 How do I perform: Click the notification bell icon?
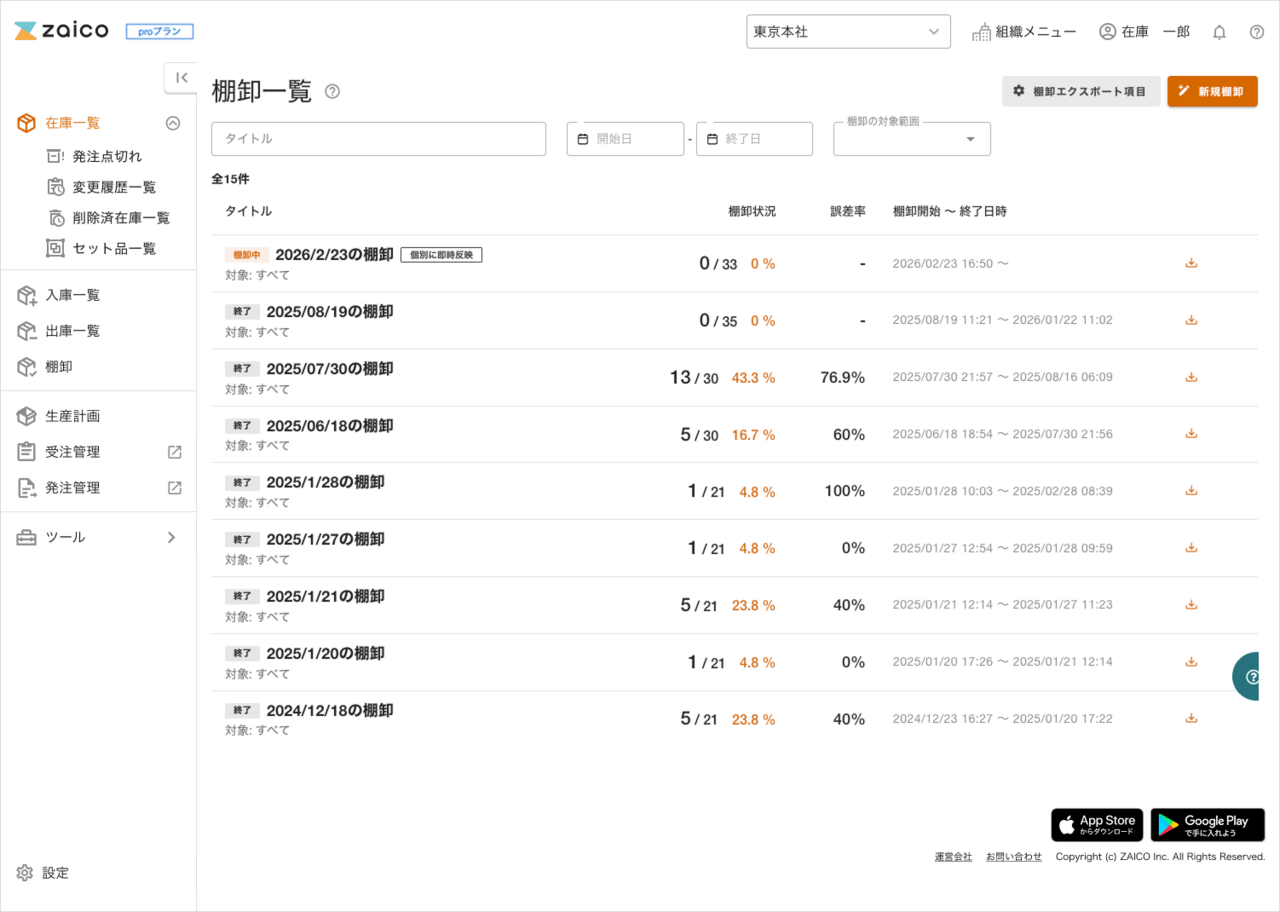pyautogui.click(x=1219, y=32)
